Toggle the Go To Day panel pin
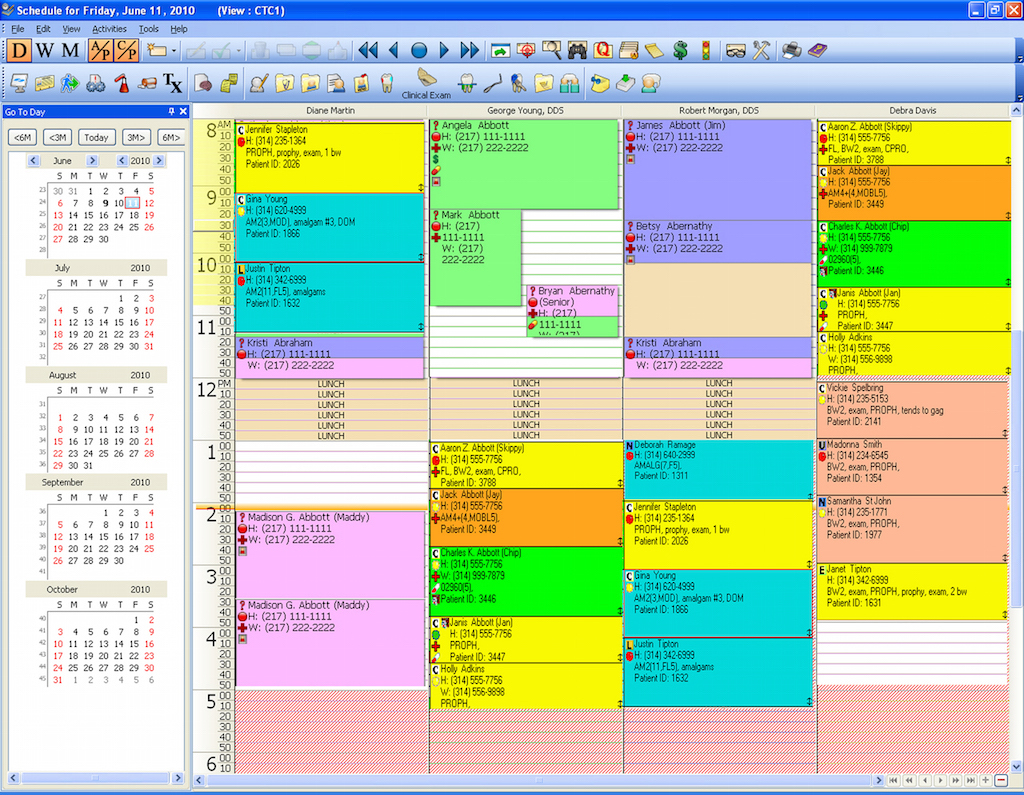The width and height of the screenshot is (1024, 795). [x=171, y=112]
